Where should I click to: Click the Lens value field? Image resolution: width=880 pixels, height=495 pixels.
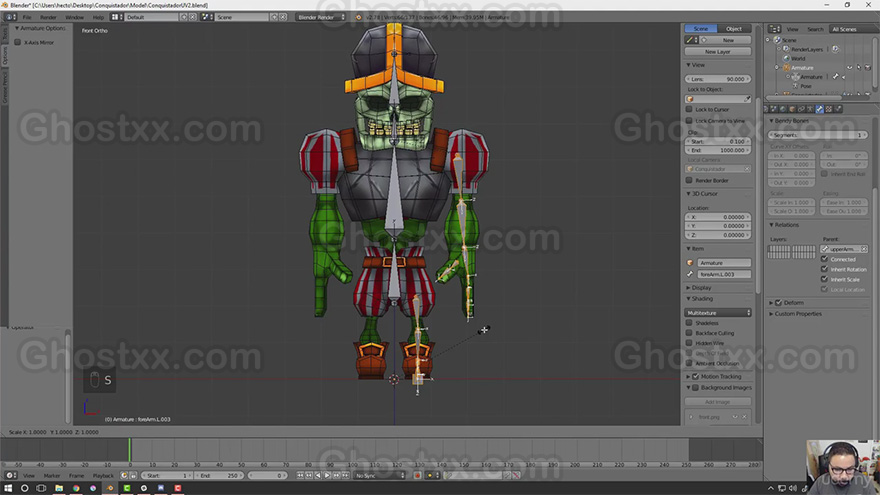coord(718,79)
